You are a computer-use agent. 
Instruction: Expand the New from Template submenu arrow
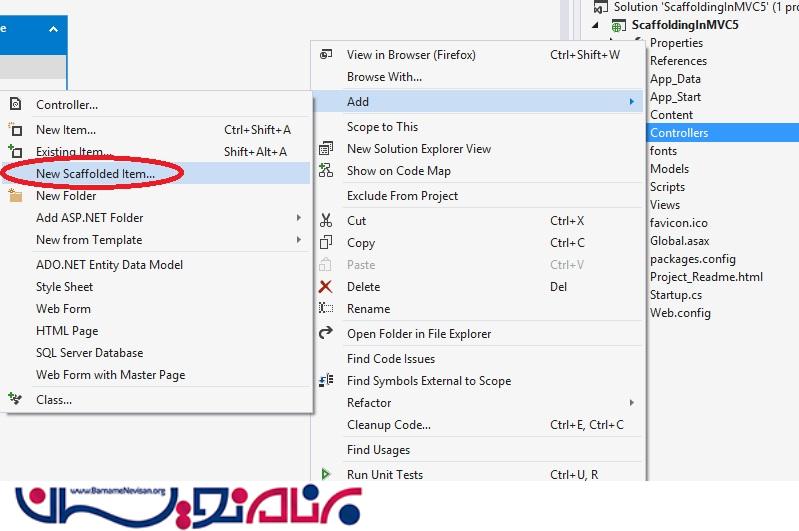click(298, 240)
